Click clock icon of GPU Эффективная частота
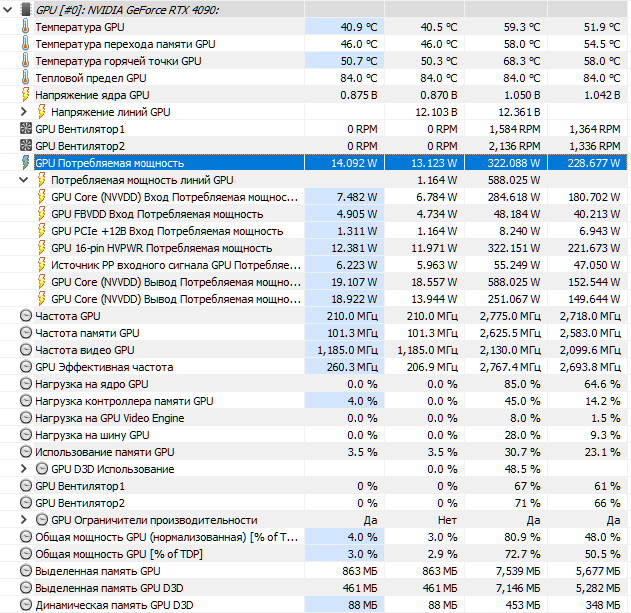The height and width of the screenshot is (613, 631). click(x=26, y=367)
